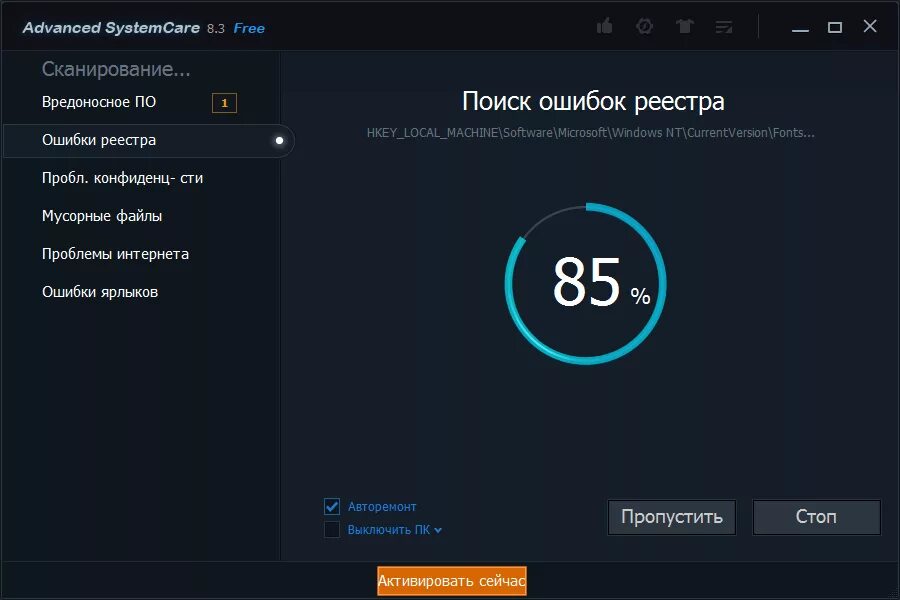
Task: Click the Поиск ошибок реестра heading
Action: (593, 102)
